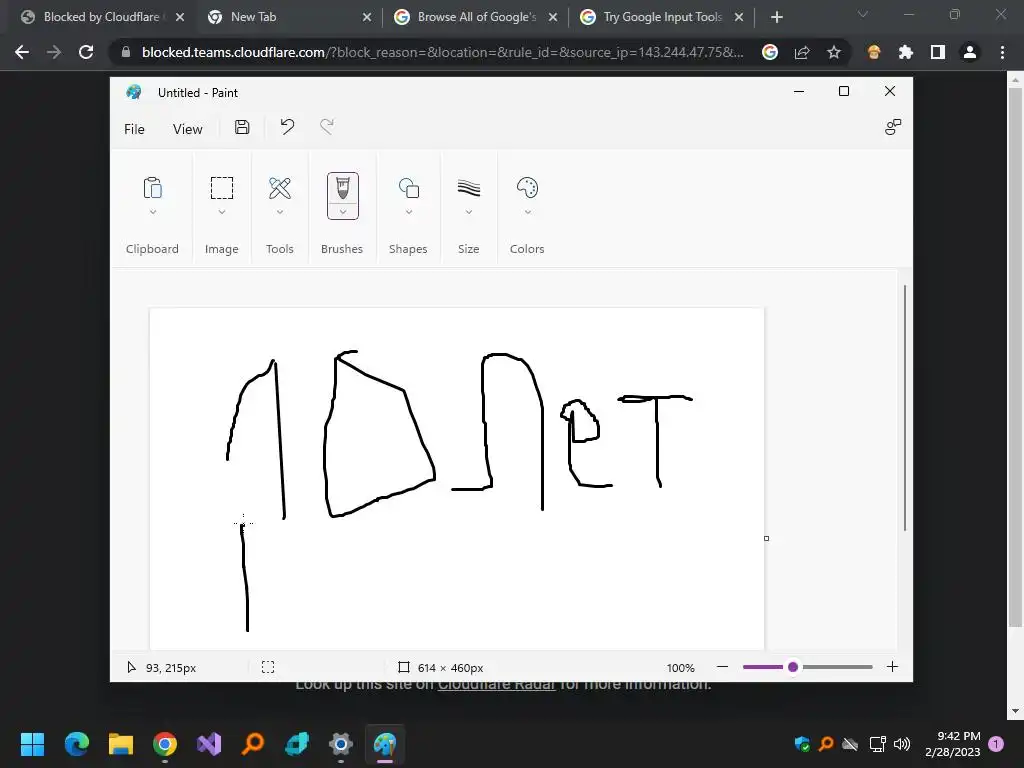Open the notification badge in tray

(996, 744)
